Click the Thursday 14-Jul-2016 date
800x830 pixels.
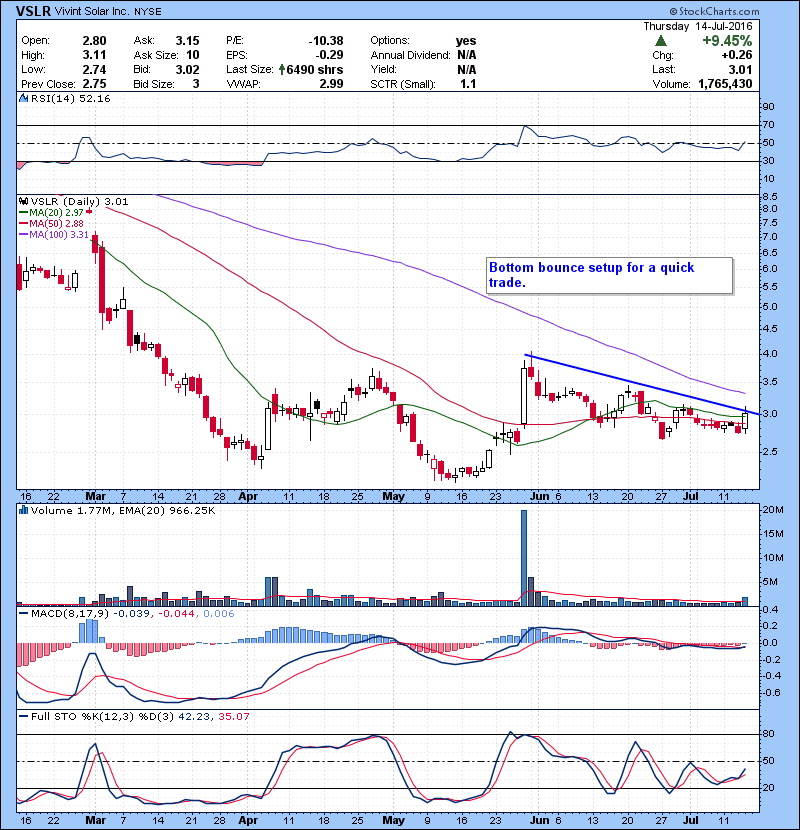tap(697, 26)
